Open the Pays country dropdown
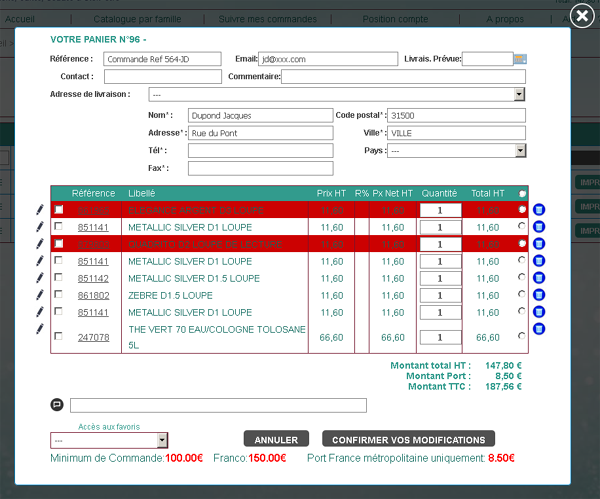600x499 pixels. pyautogui.click(x=519, y=151)
